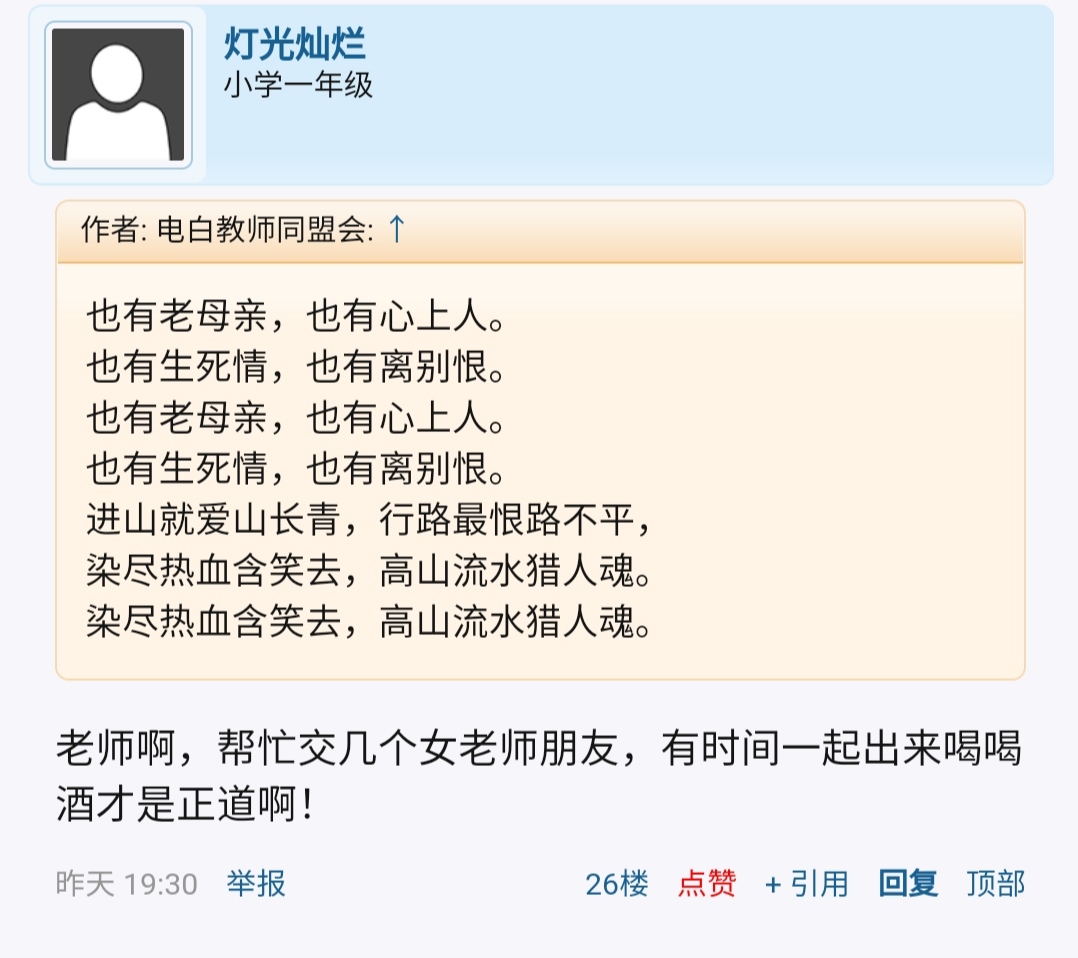The width and height of the screenshot is (1078, 958).
Task: Go back to top with 顶部
Action: pyautogui.click(x=995, y=883)
